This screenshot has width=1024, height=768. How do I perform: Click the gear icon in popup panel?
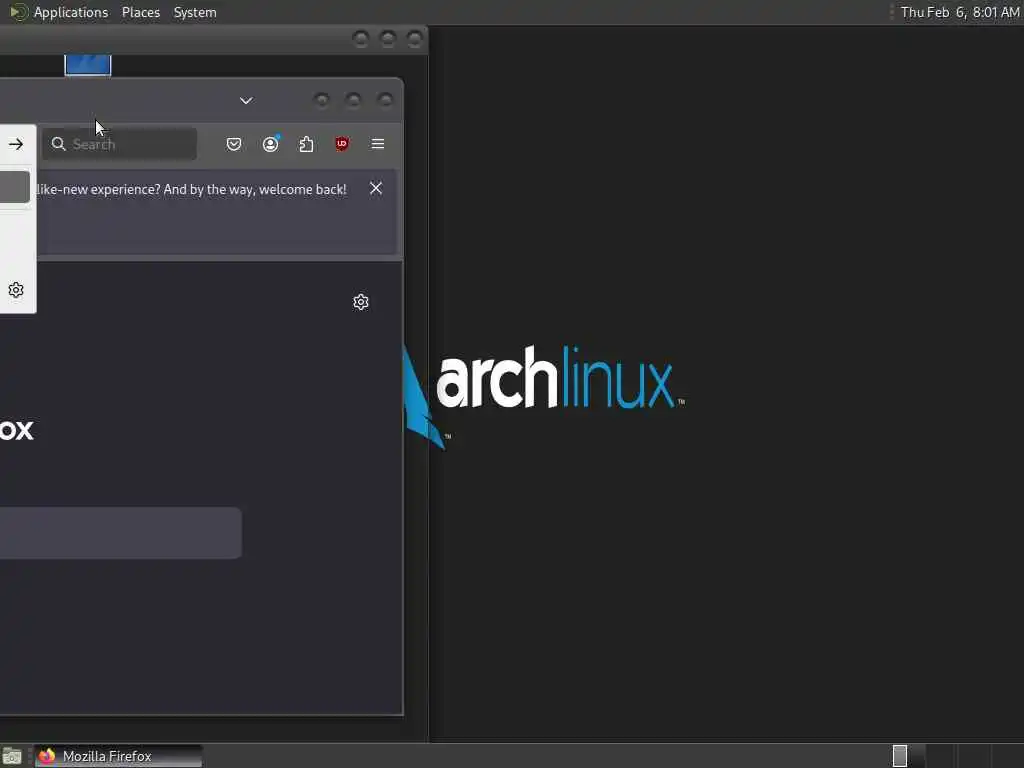[x=16, y=290]
